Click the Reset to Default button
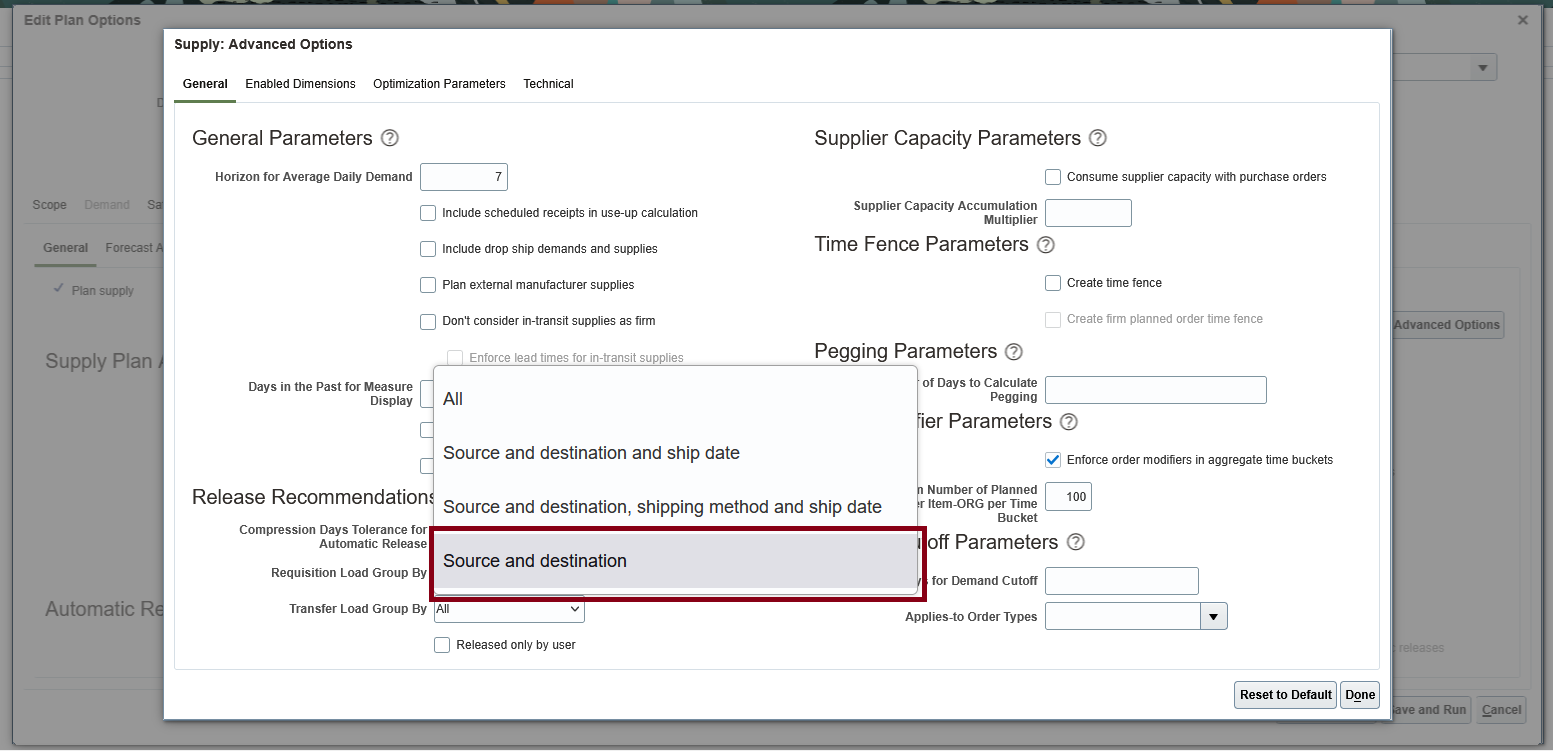Screen dimensions: 1553x751 point(1284,695)
